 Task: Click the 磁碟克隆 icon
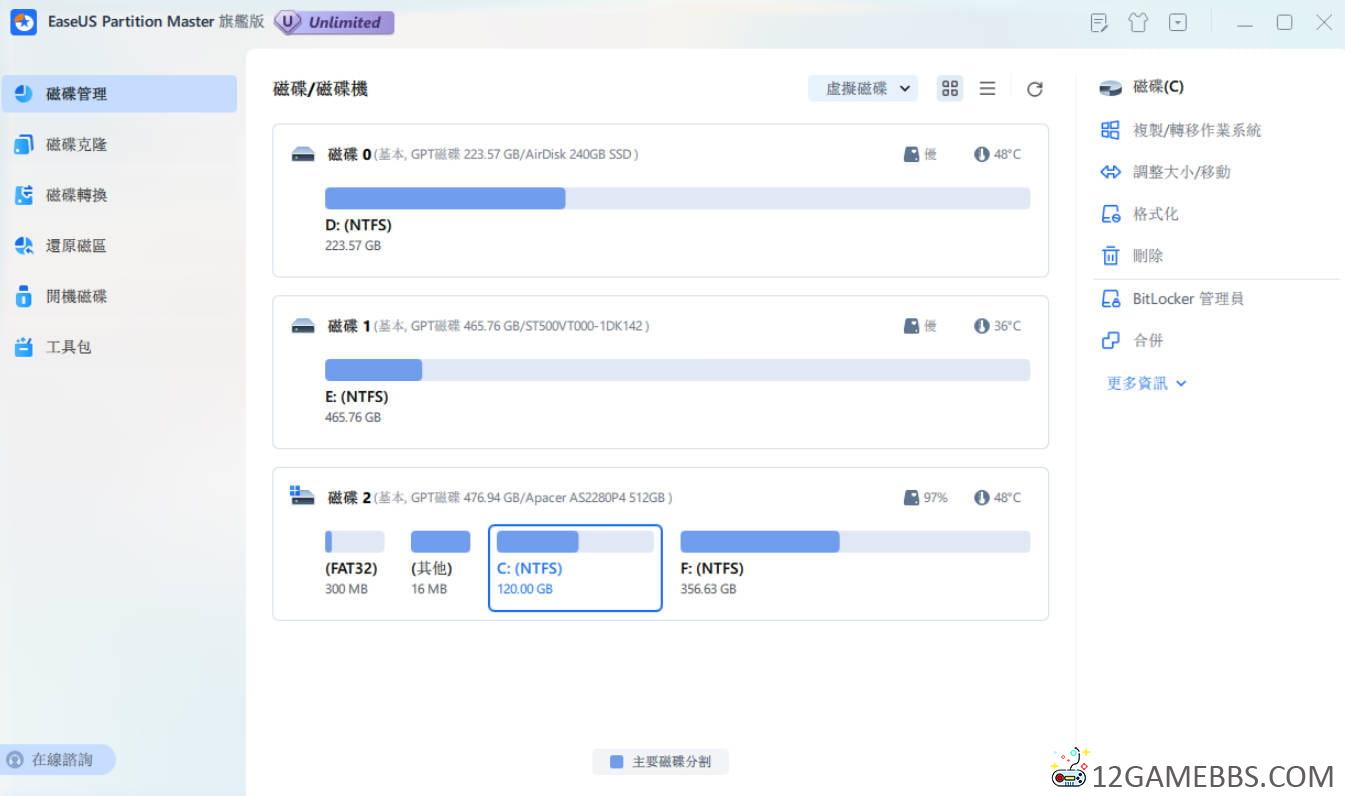[24, 145]
